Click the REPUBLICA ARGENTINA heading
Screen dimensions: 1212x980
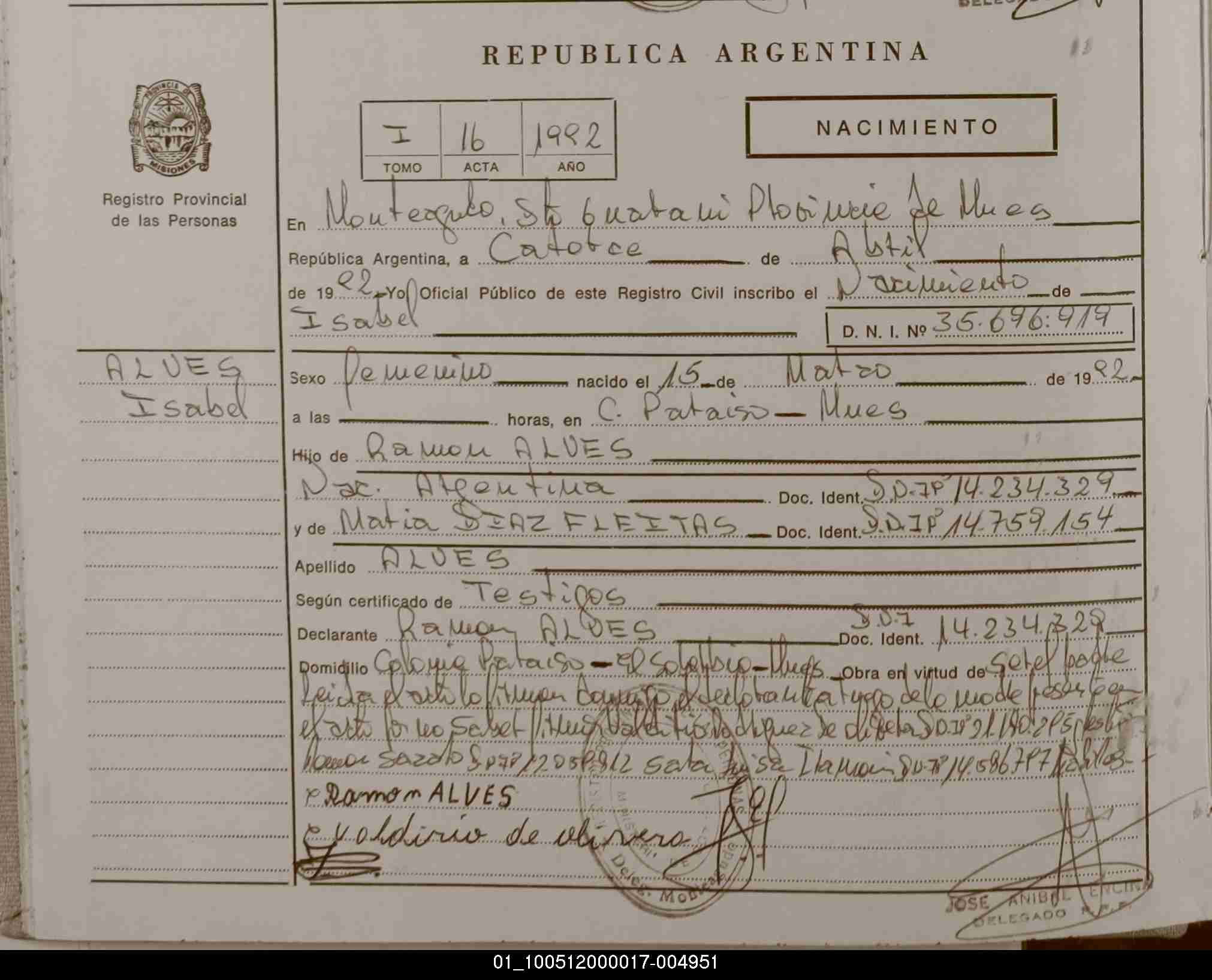pyautogui.click(x=705, y=53)
